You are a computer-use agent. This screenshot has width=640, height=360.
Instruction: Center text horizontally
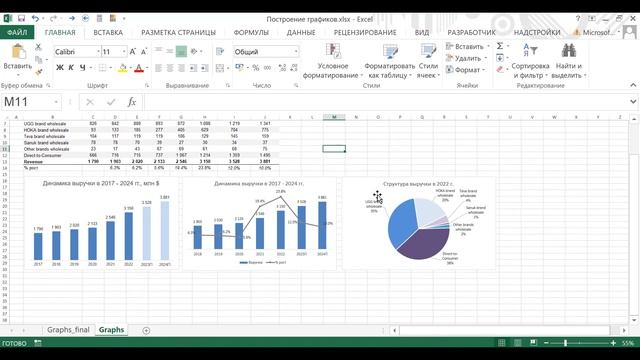170,68
